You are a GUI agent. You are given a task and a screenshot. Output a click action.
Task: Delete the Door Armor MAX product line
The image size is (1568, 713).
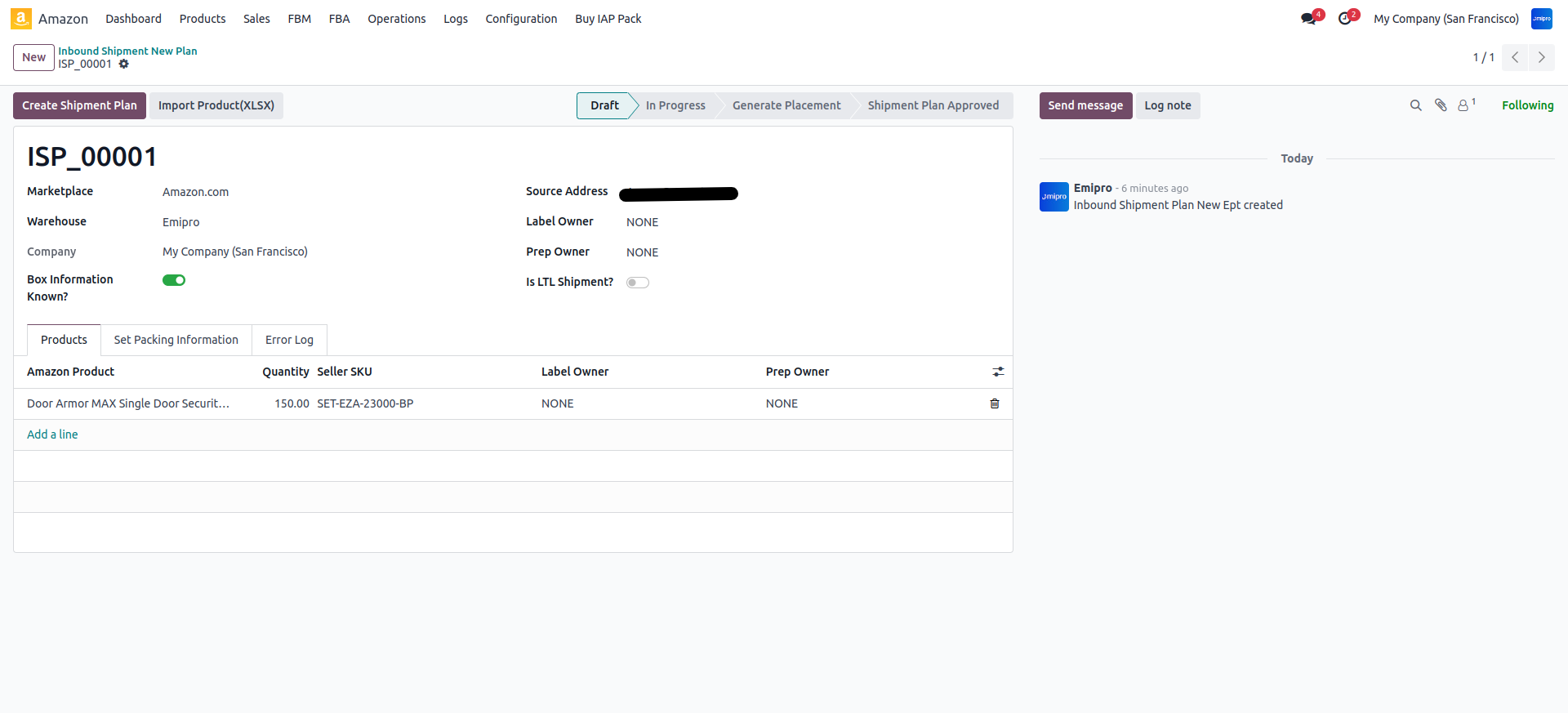(994, 403)
